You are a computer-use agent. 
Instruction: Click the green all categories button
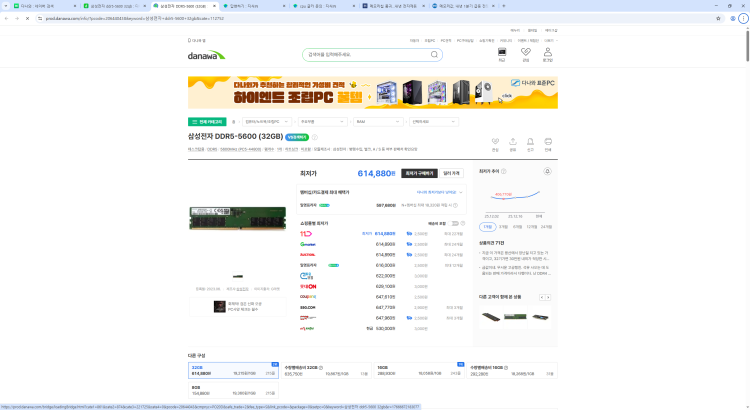coord(204,121)
